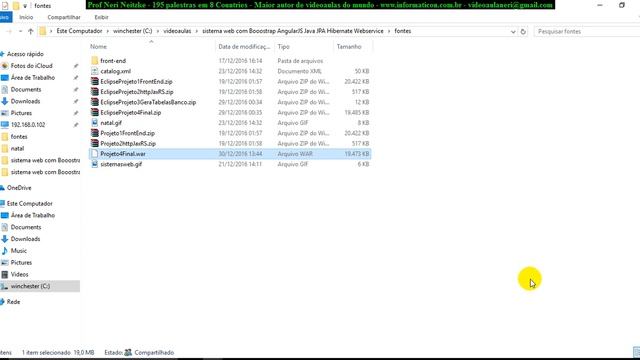The height and width of the screenshot is (360, 640).
Task: Navigate to winchester (C:) breadcrumb
Action: point(133,31)
